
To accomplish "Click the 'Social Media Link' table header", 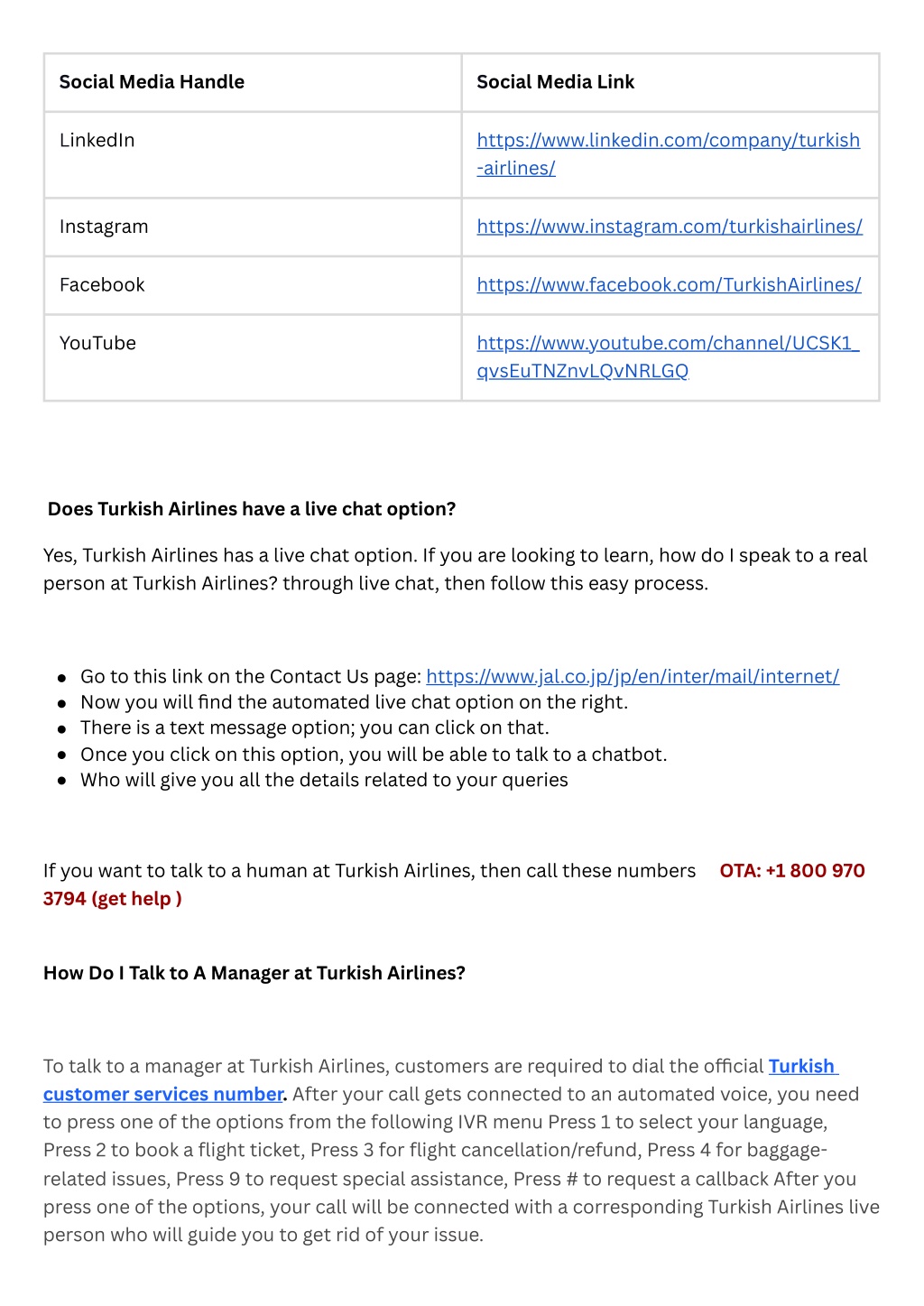I will click(x=555, y=82).
